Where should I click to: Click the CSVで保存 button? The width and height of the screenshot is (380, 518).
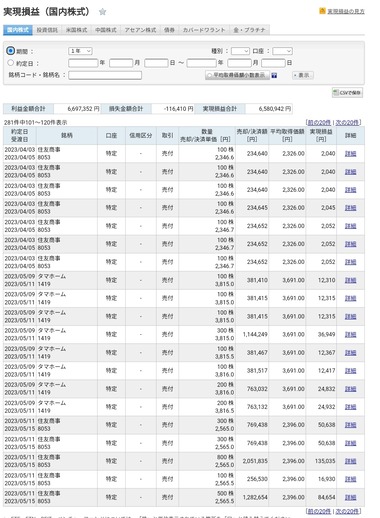click(x=347, y=93)
